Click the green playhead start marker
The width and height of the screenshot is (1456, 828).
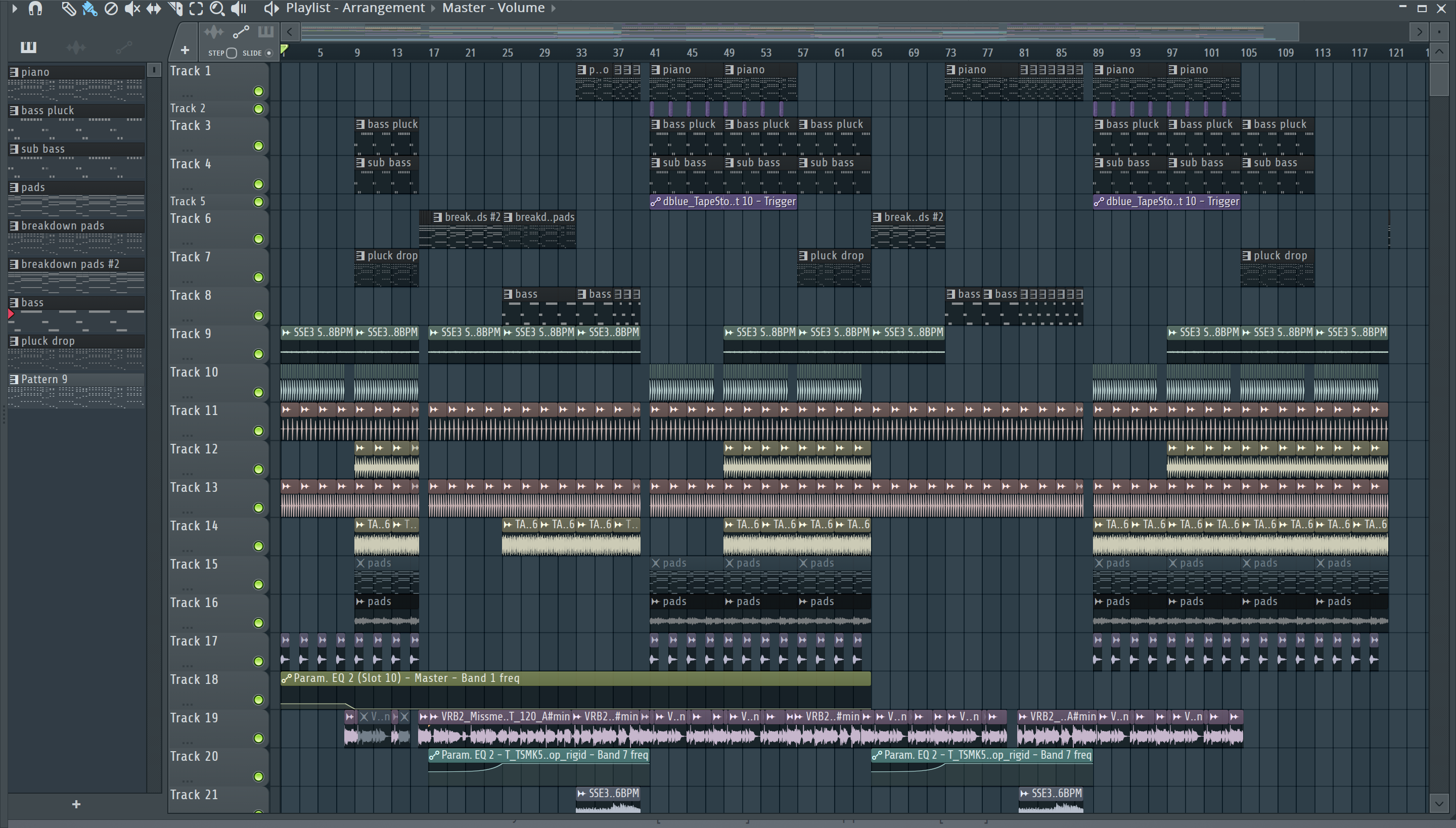click(x=284, y=50)
